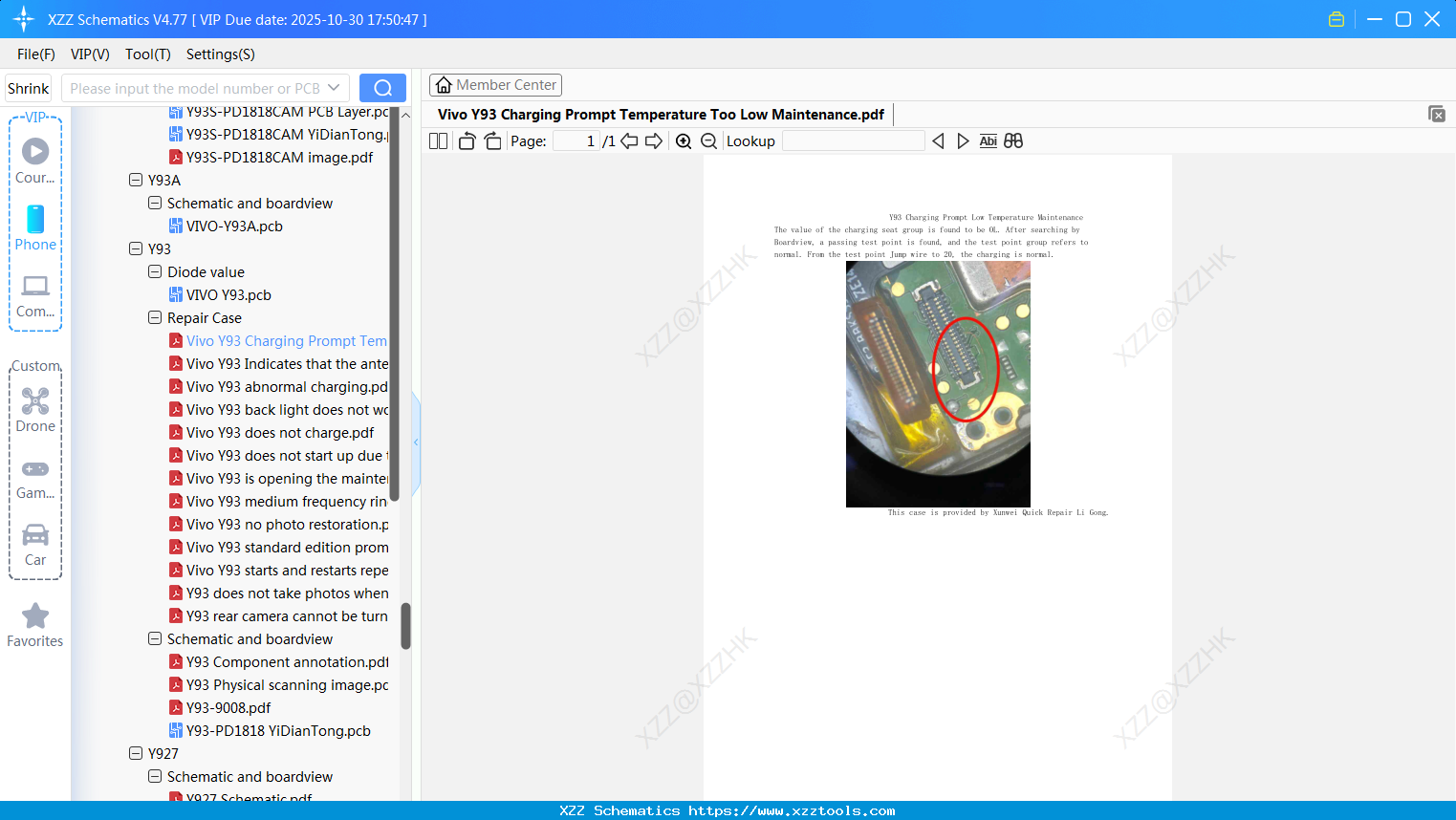Visit the xzztools.com link in status bar
Viewport: 1456px width, 820px height.
(792, 810)
